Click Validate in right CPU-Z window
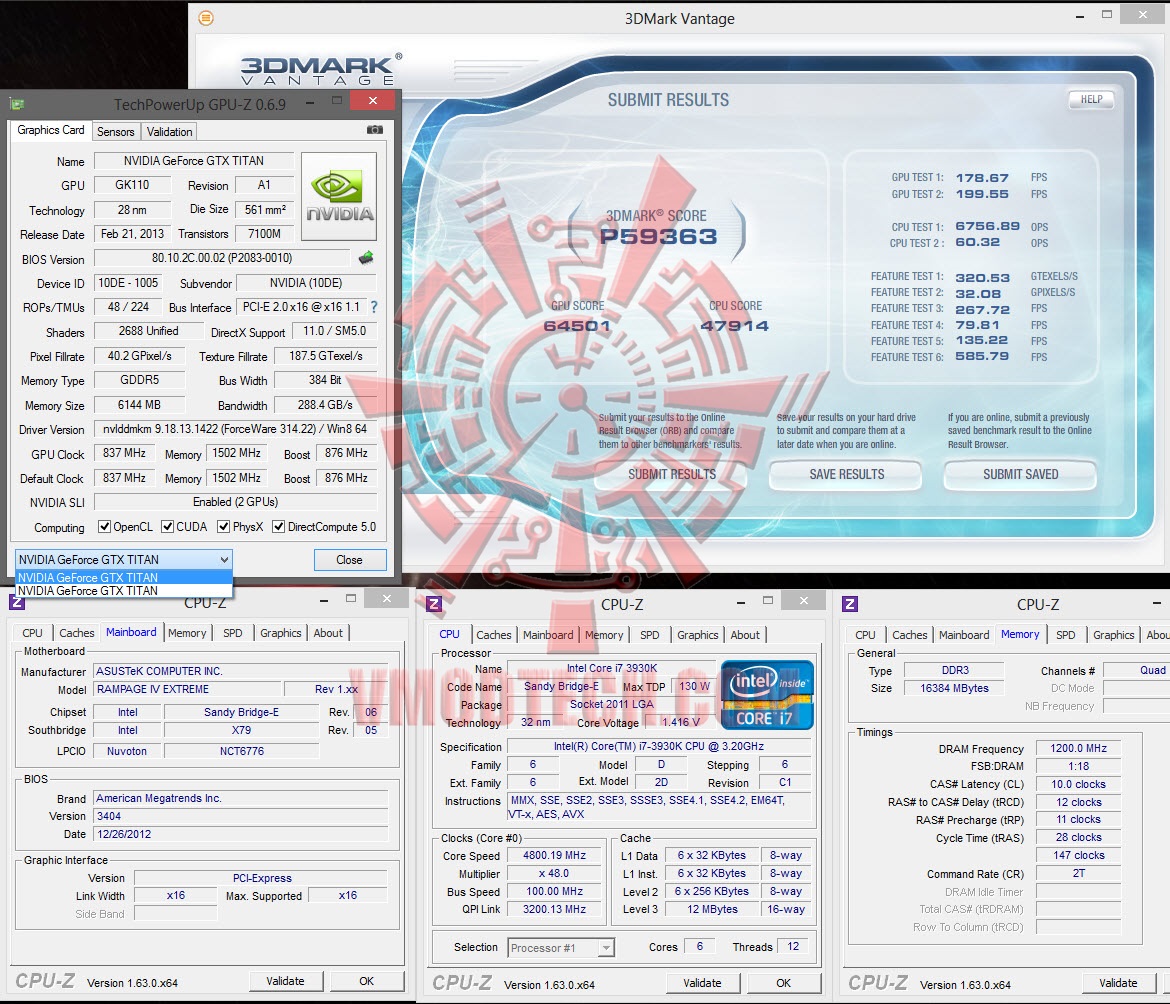Screen dimensions: 1170x1004 pyautogui.click(x=1119, y=984)
